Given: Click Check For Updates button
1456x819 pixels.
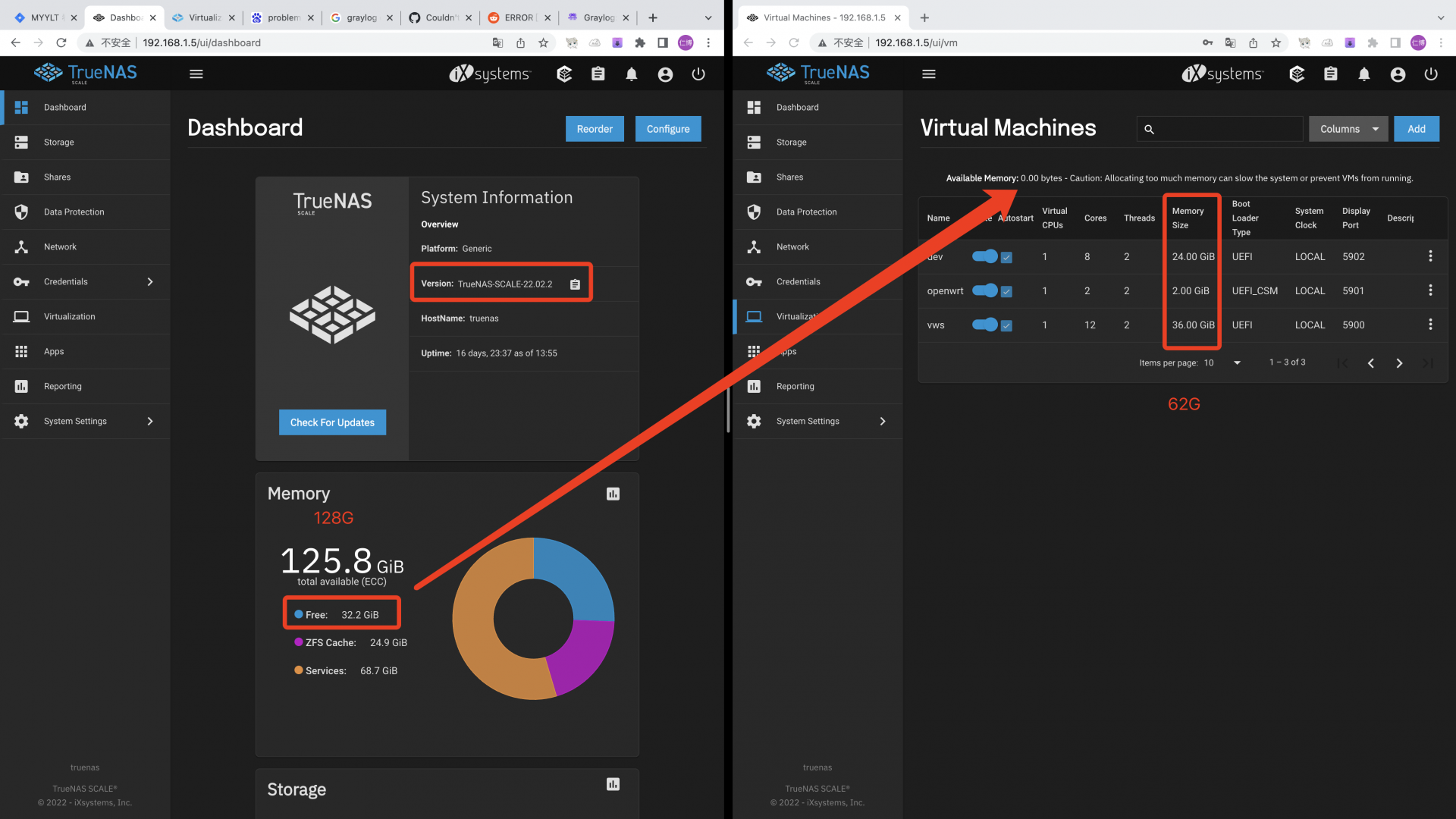Looking at the screenshot, I should point(332,422).
